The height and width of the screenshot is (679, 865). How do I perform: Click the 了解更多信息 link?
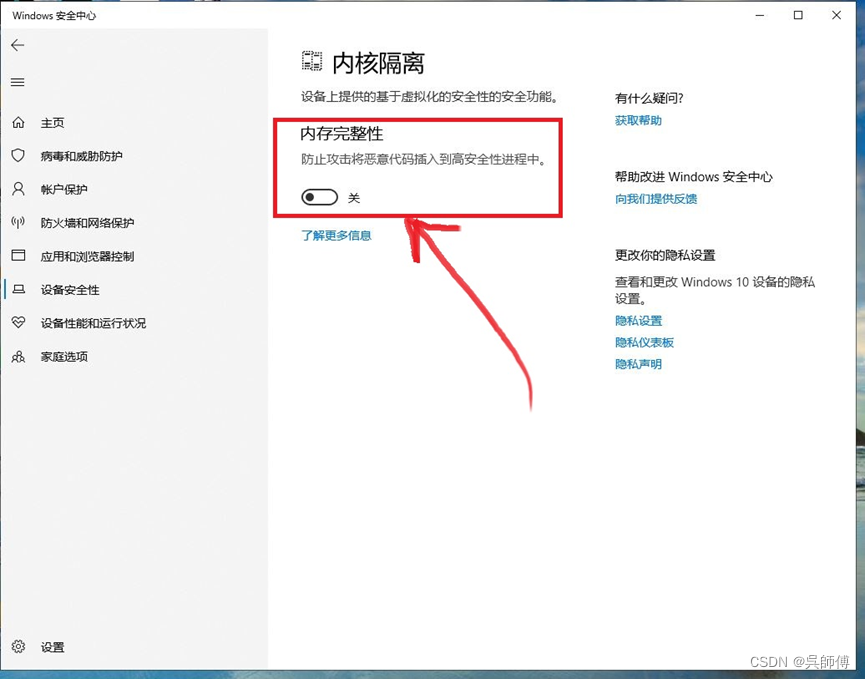(336, 236)
